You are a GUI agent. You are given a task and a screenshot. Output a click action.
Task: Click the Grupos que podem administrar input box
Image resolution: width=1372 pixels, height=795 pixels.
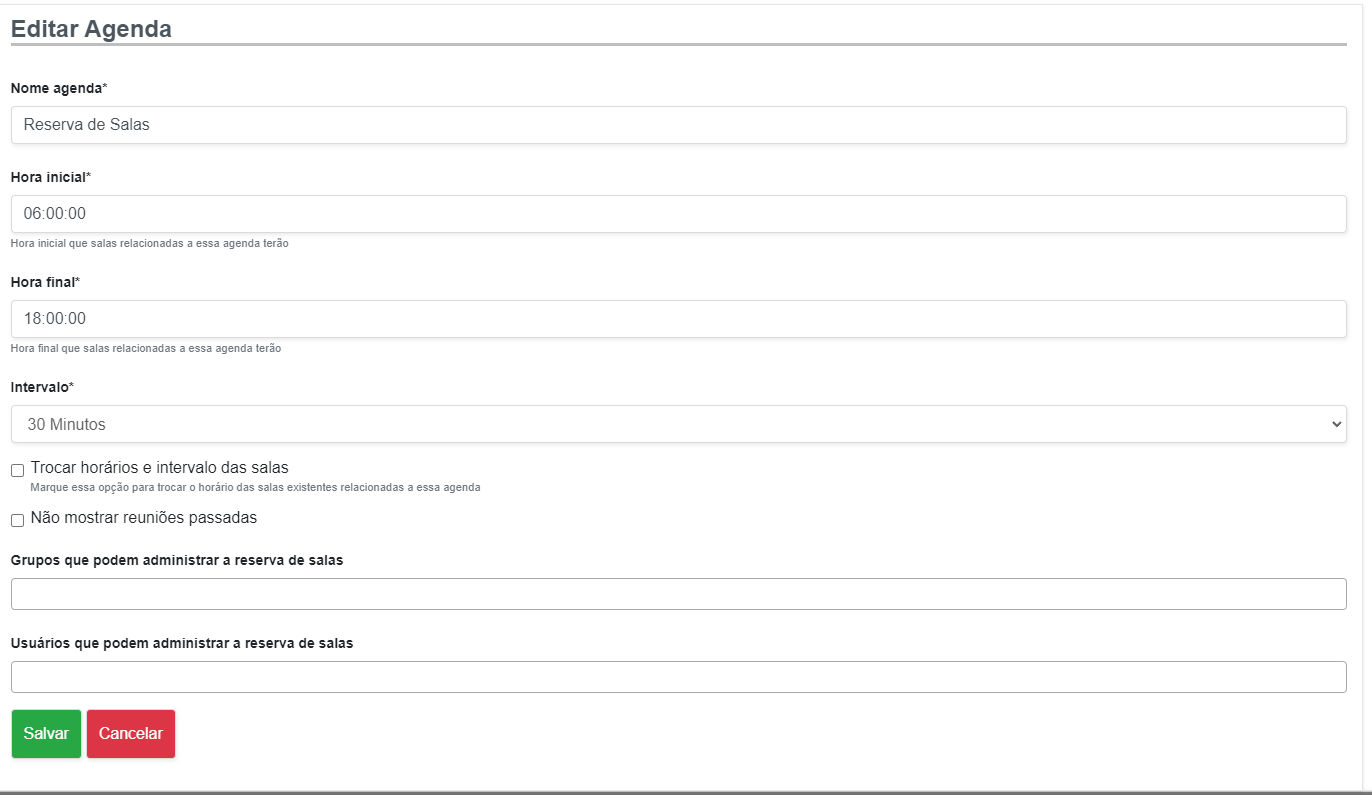678,594
